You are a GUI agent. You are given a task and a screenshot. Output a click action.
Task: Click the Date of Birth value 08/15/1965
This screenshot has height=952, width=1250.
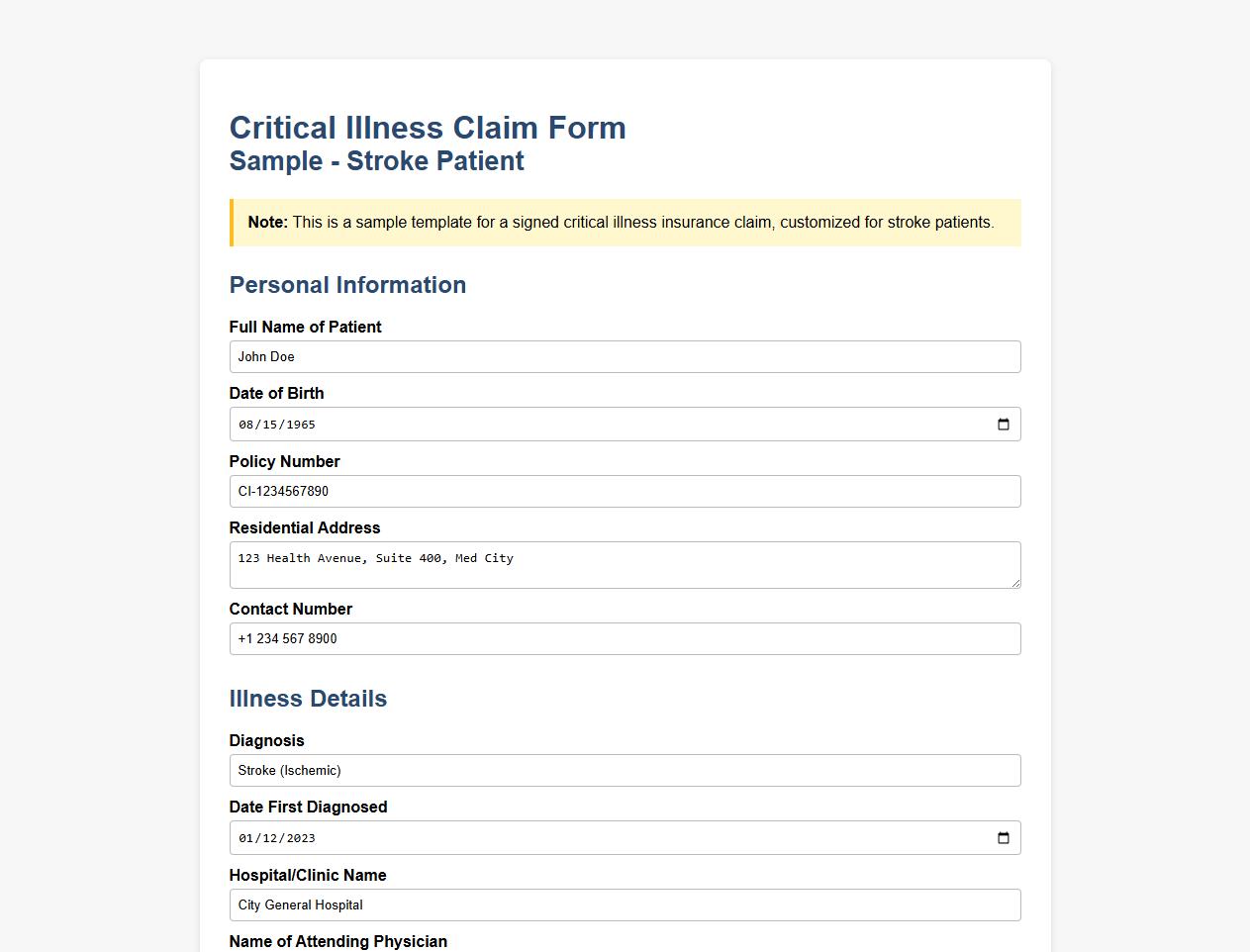tap(276, 424)
